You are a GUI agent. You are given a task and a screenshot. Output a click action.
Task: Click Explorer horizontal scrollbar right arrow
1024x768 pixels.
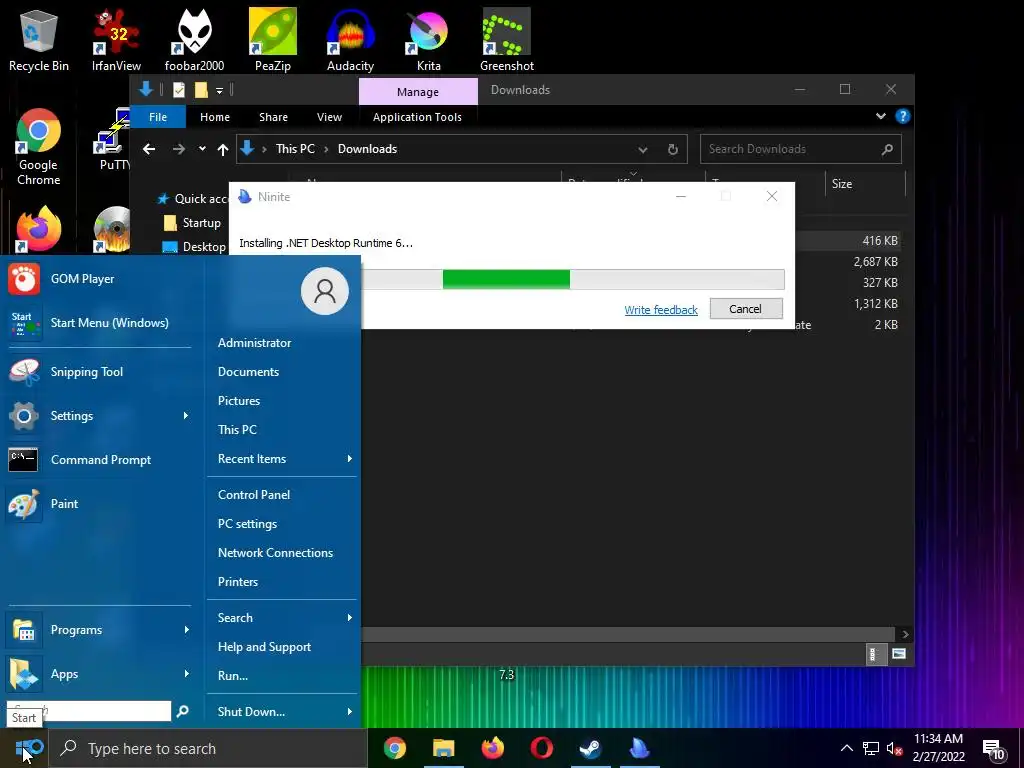tap(905, 634)
